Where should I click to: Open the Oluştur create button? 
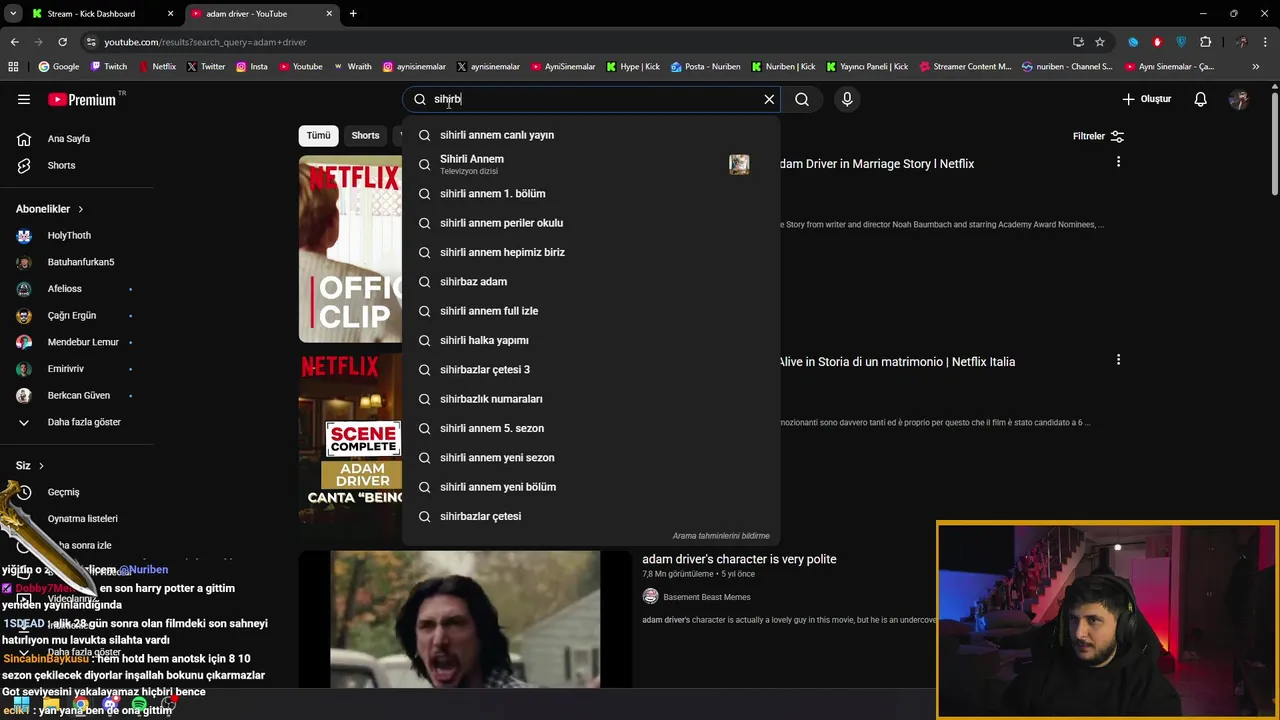point(1146,99)
